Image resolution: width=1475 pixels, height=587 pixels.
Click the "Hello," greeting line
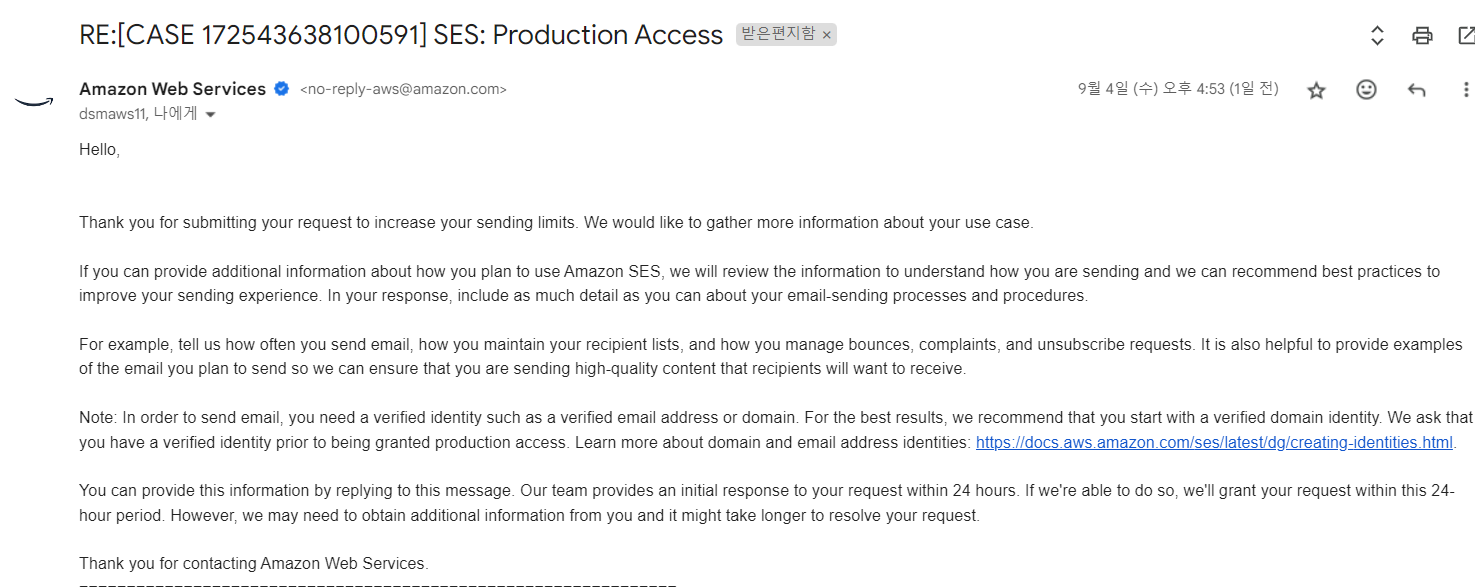[x=99, y=149]
